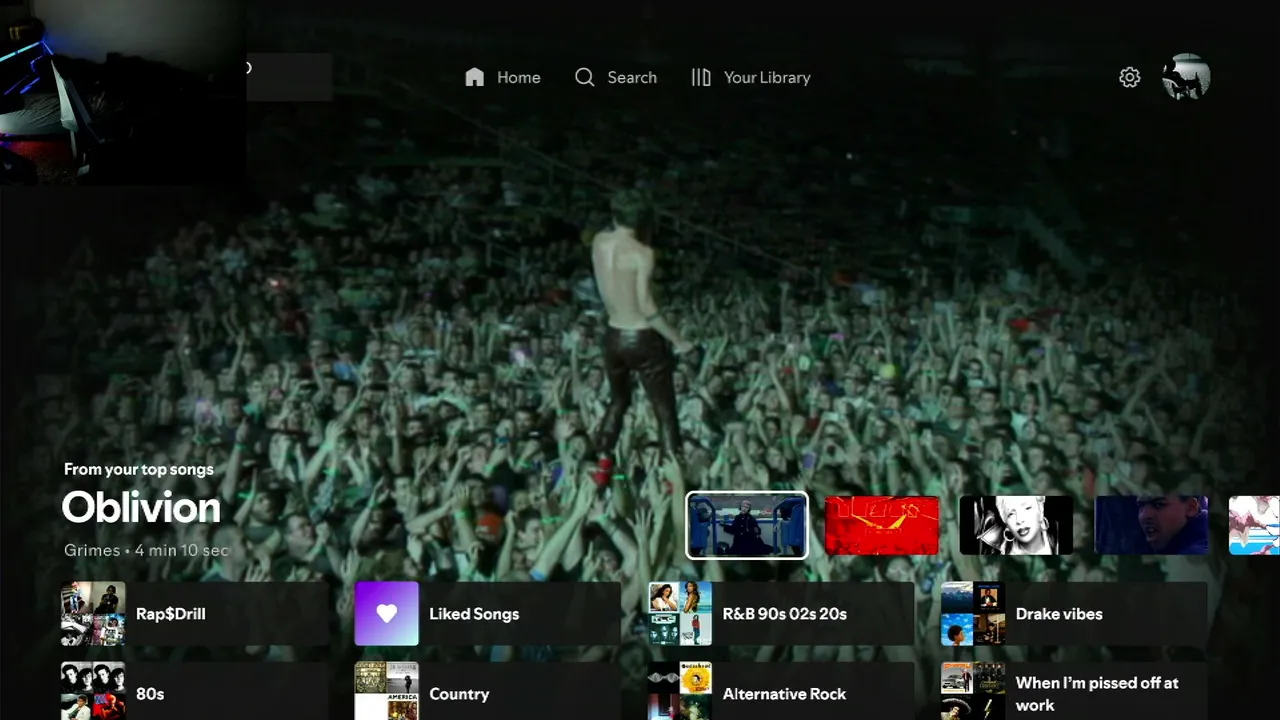This screenshot has width=1280, height=720.
Task: Select the black-and-white woman video thumbnail
Action: pyautogui.click(x=1016, y=525)
